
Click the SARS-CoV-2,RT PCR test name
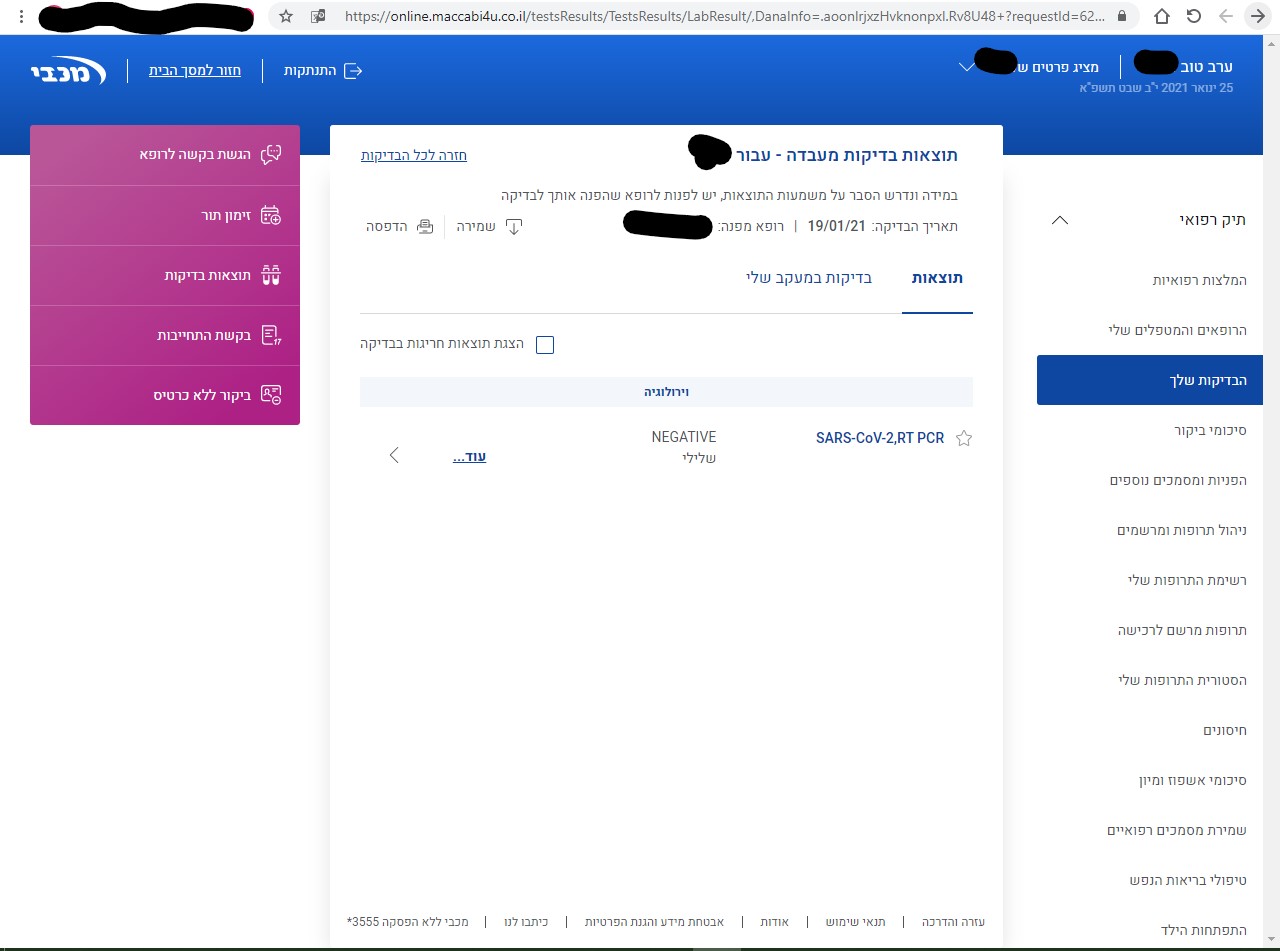pos(880,438)
